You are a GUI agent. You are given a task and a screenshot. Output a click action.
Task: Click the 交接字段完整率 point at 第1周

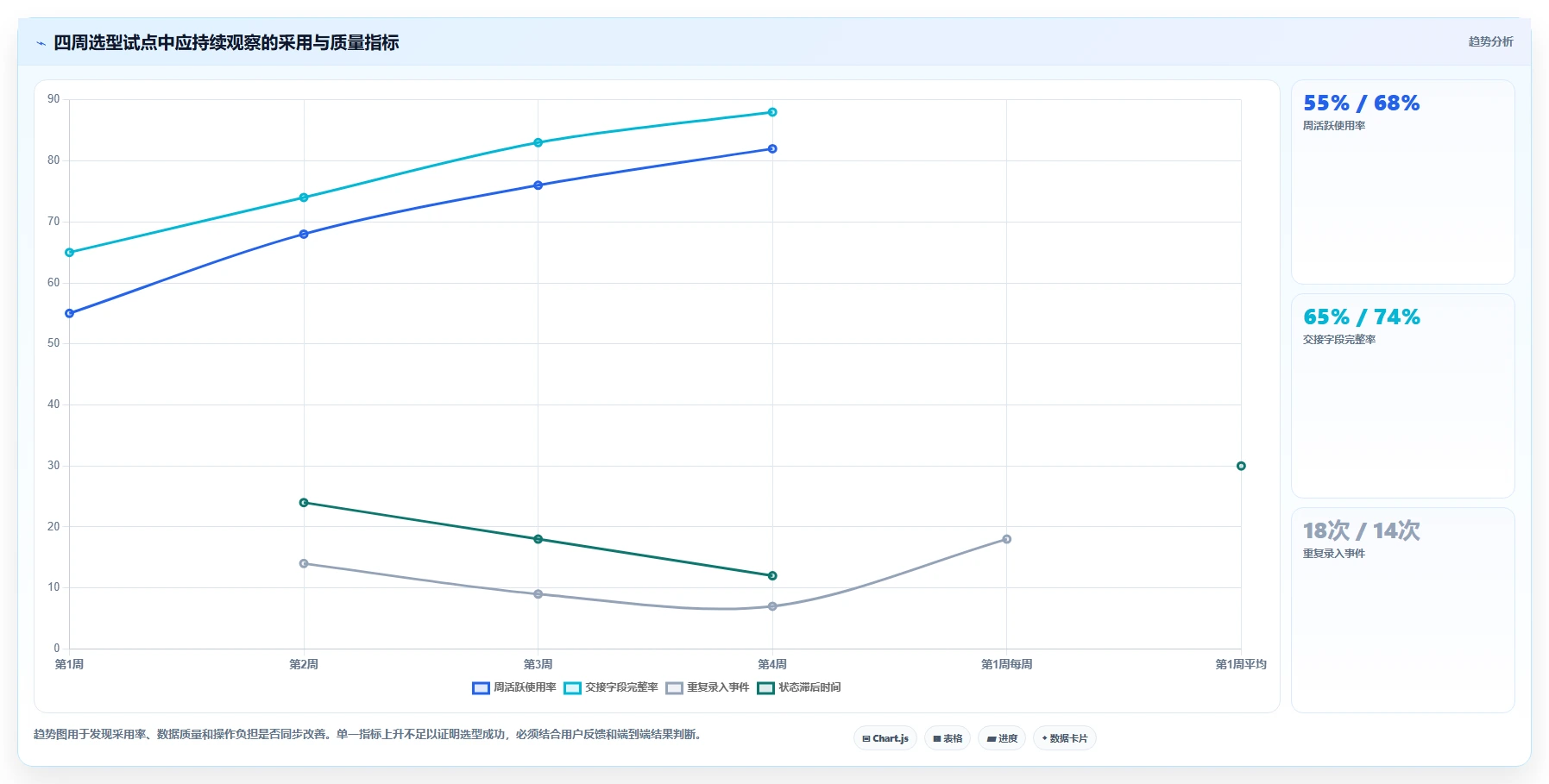point(70,253)
